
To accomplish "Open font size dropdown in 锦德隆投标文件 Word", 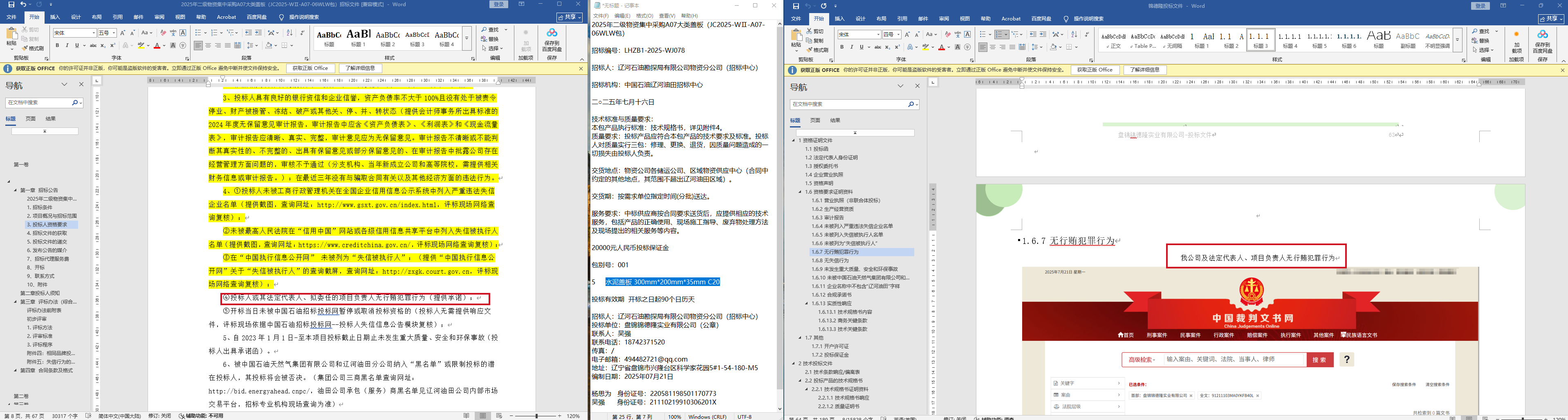I will 899,35.
